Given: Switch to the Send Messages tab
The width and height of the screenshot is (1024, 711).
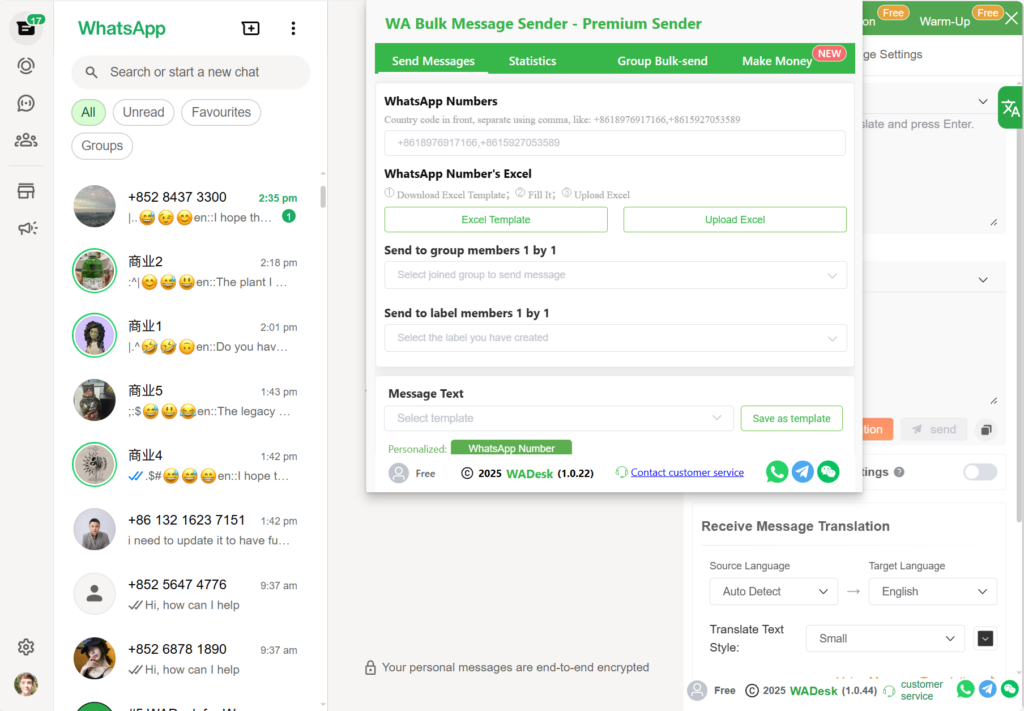Looking at the screenshot, I should (x=433, y=61).
